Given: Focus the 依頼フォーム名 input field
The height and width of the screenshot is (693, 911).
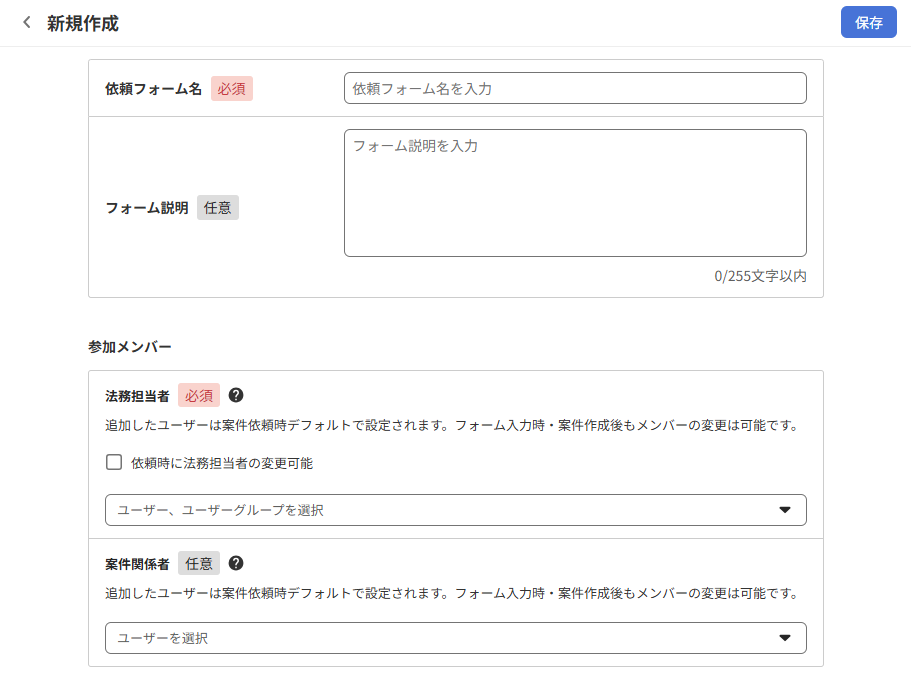Looking at the screenshot, I should pos(575,88).
